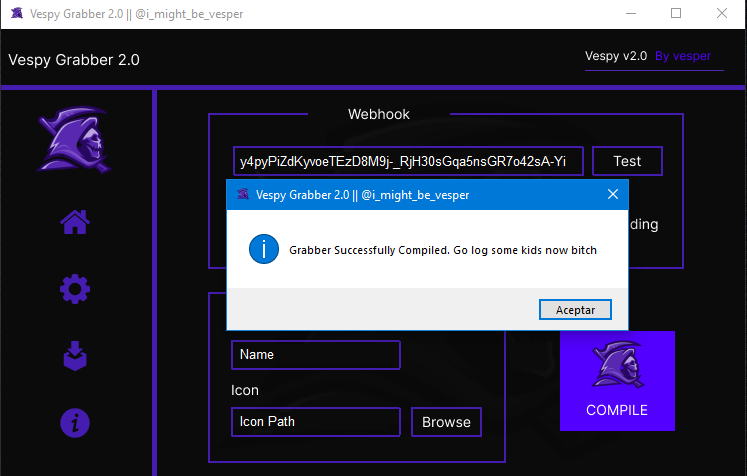The width and height of the screenshot is (747, 476).
Task: Close the dialog with its X button
Action: point(613,194)
